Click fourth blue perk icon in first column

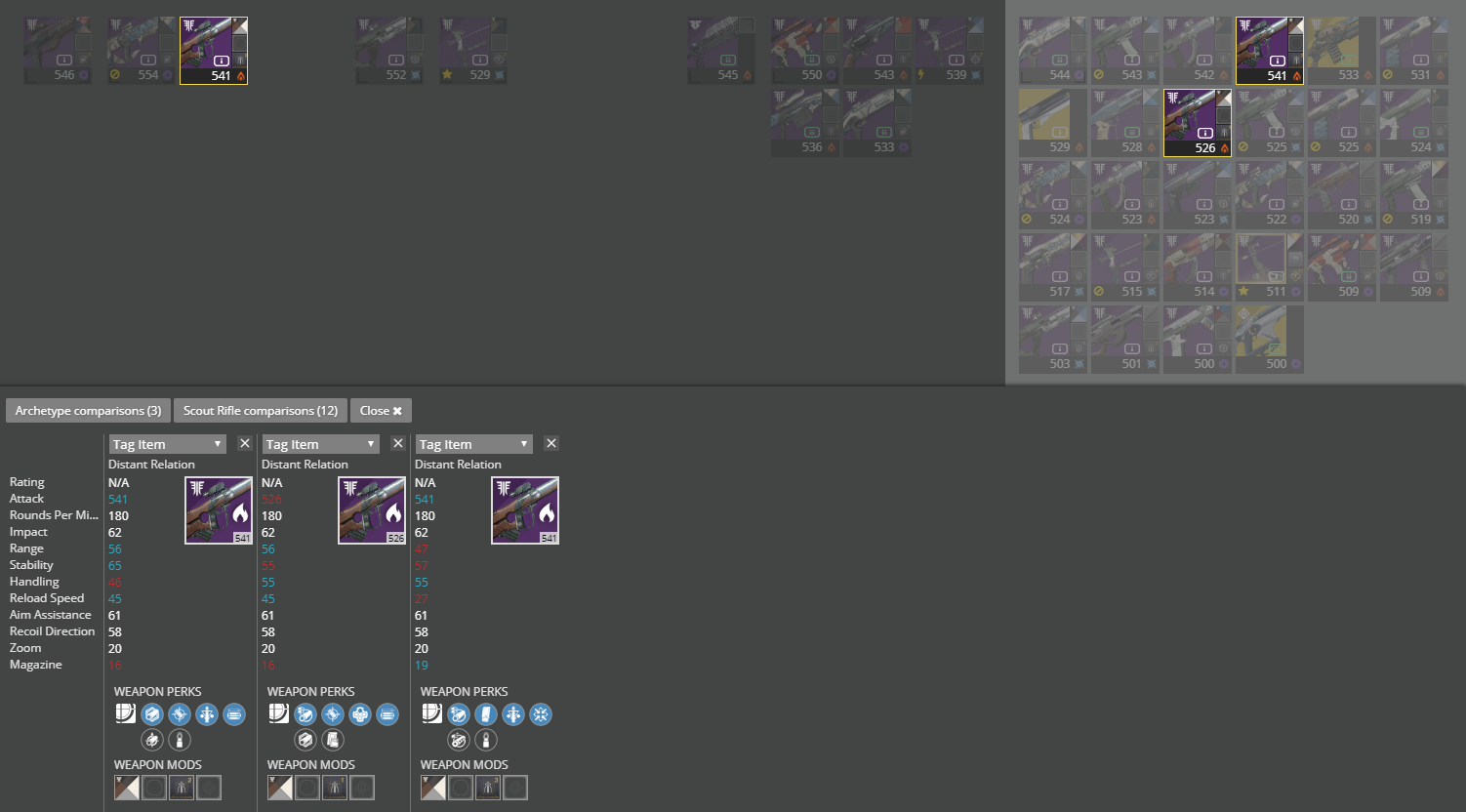click(234, 714)
